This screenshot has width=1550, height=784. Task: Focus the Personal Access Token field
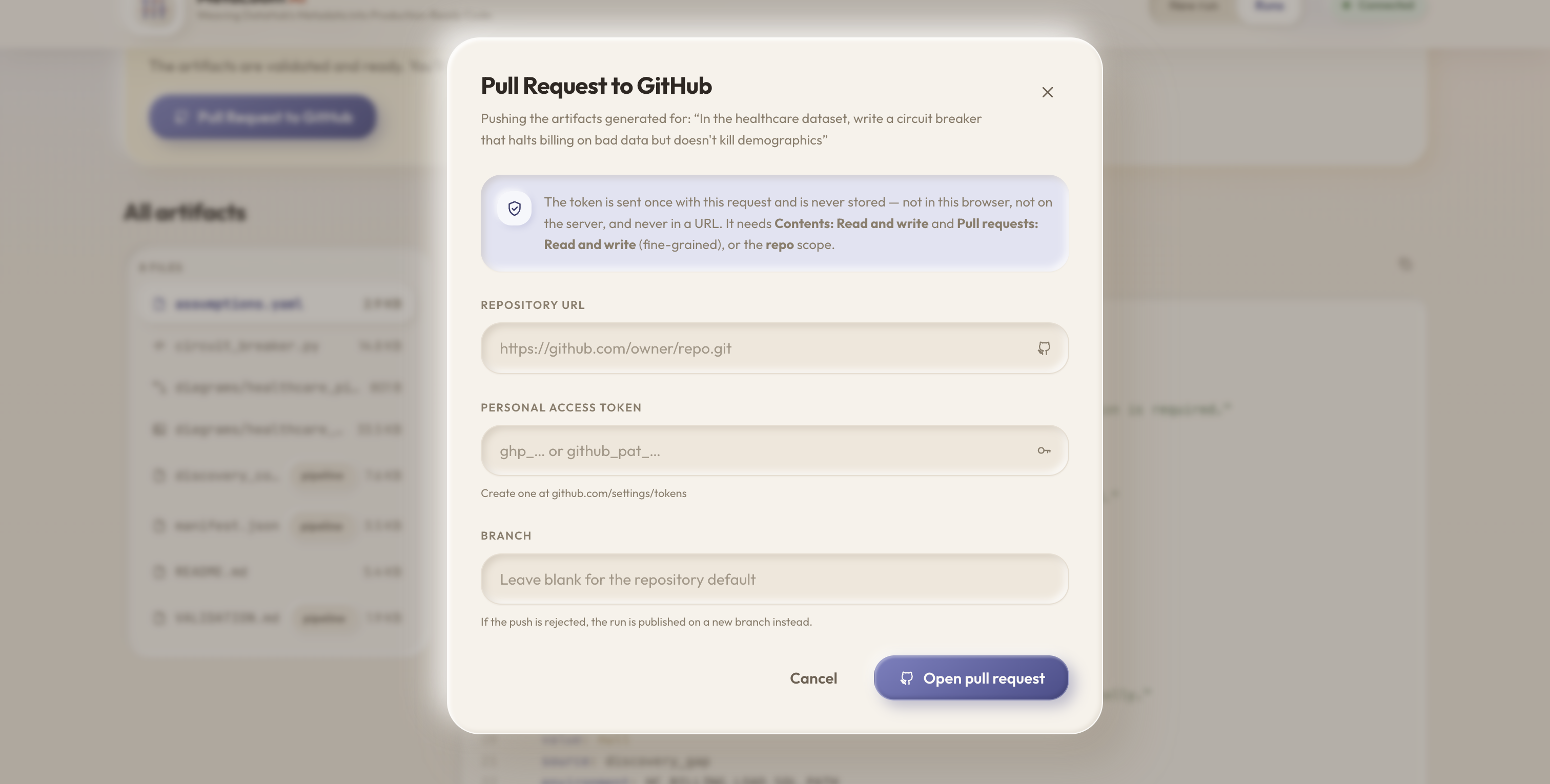click(774, 450)
